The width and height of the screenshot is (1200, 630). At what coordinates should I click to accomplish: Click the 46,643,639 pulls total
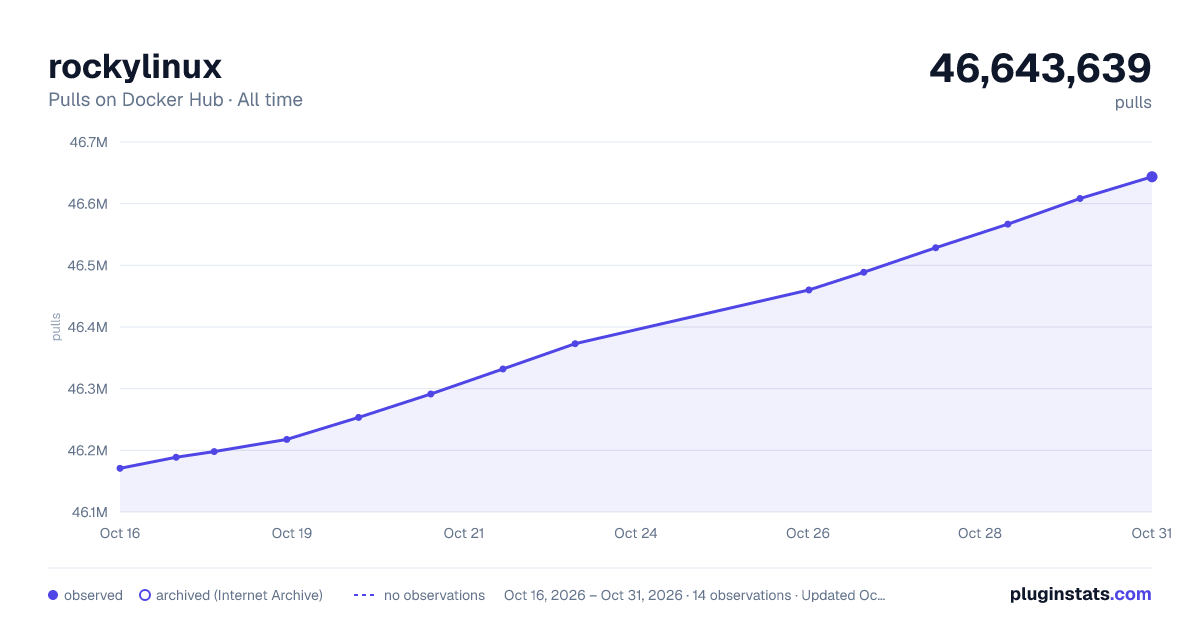point(1040,68)
